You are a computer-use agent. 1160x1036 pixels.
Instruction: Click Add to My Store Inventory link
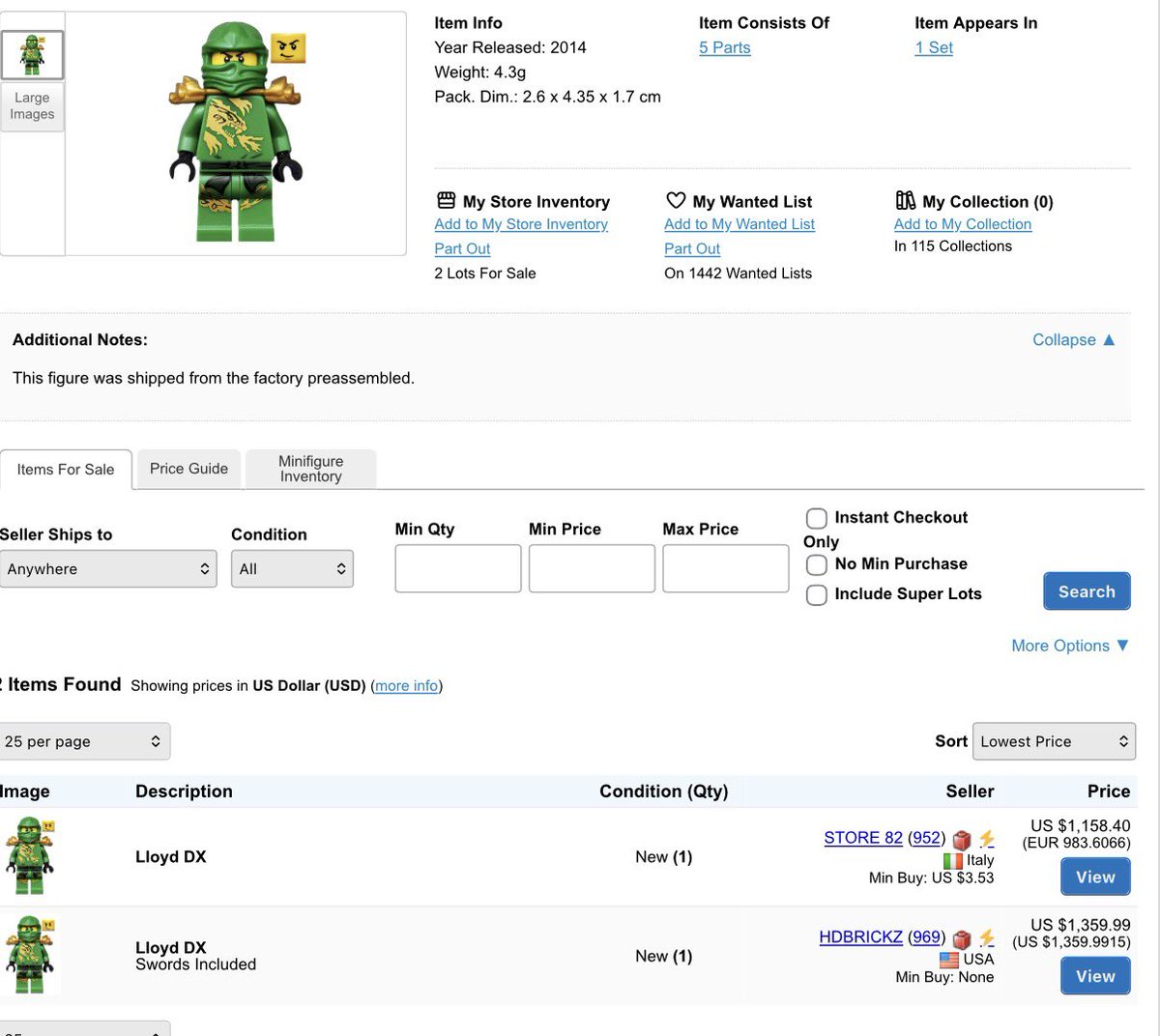(x=521, y=224)
